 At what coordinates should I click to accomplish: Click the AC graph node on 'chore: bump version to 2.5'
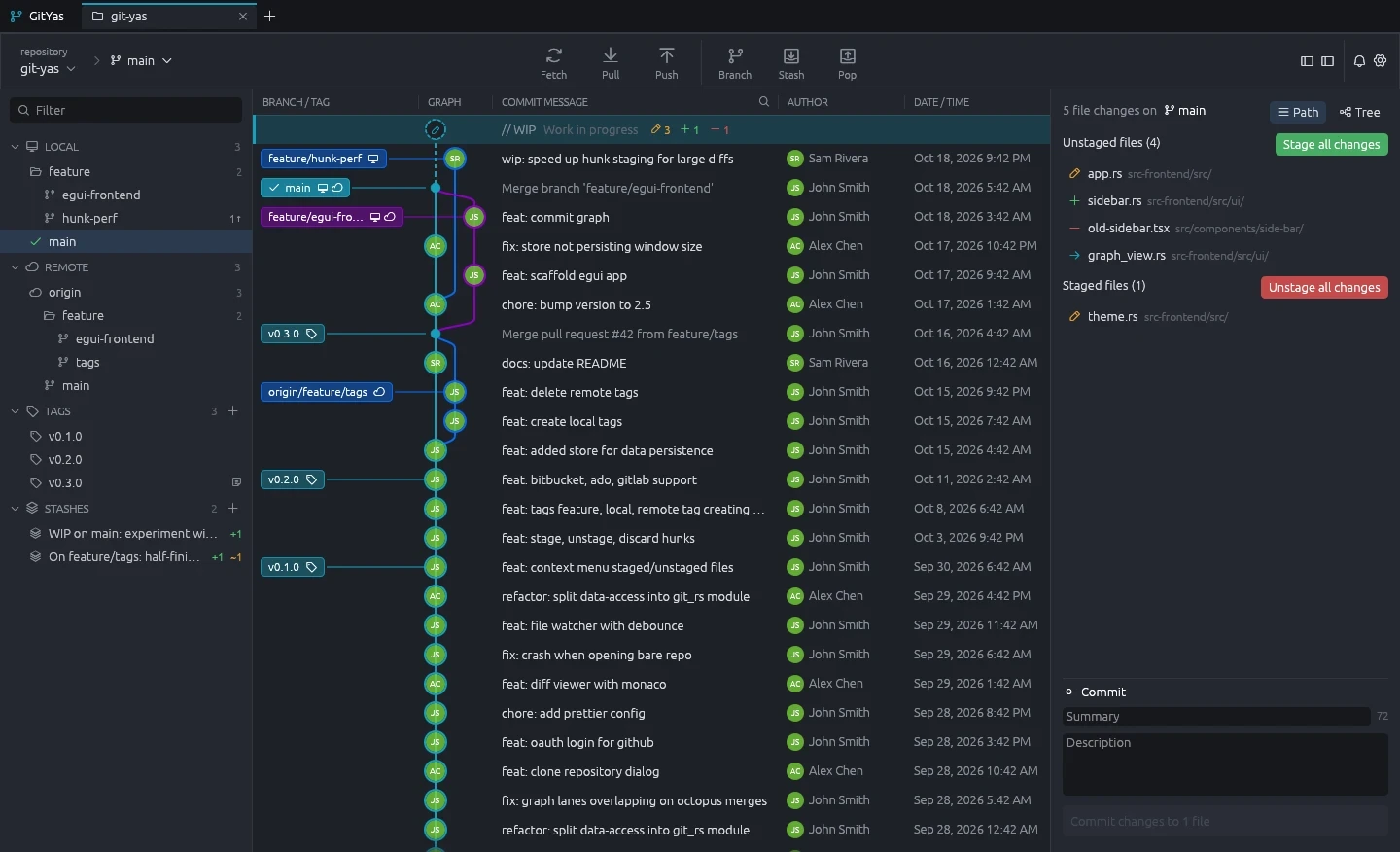(436, 304)
